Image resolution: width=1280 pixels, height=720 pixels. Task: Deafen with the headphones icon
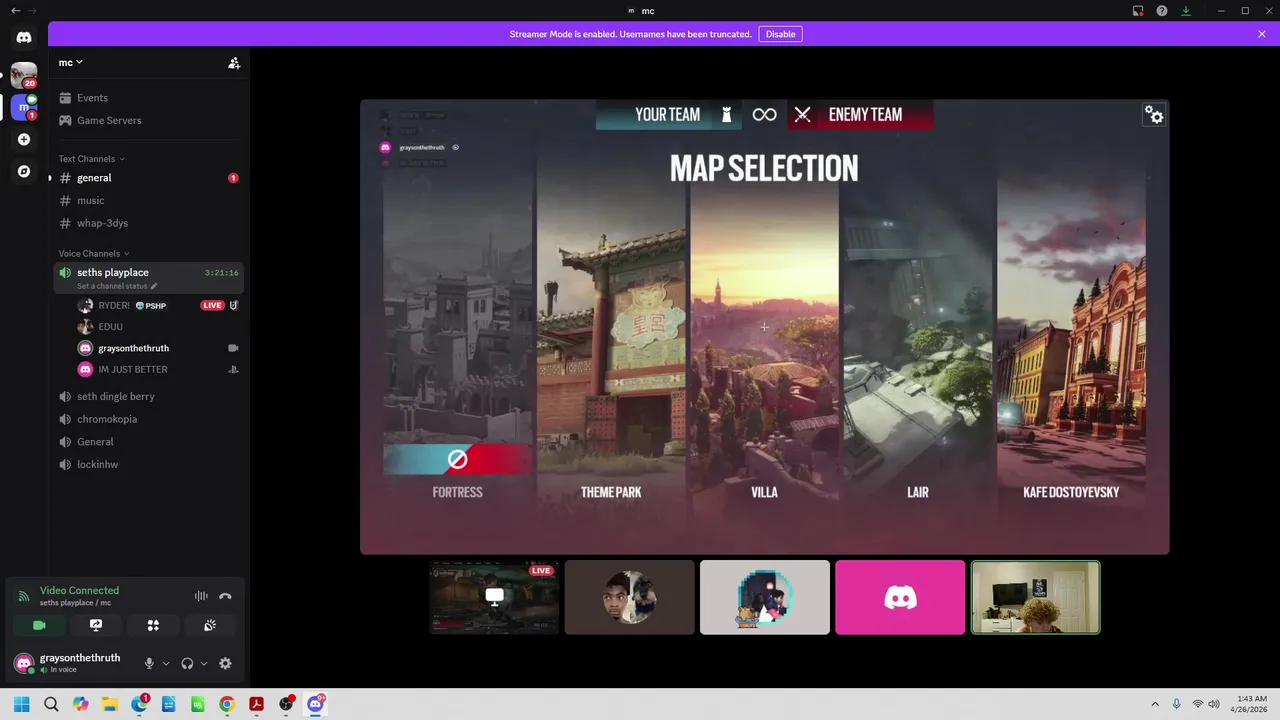187,663
